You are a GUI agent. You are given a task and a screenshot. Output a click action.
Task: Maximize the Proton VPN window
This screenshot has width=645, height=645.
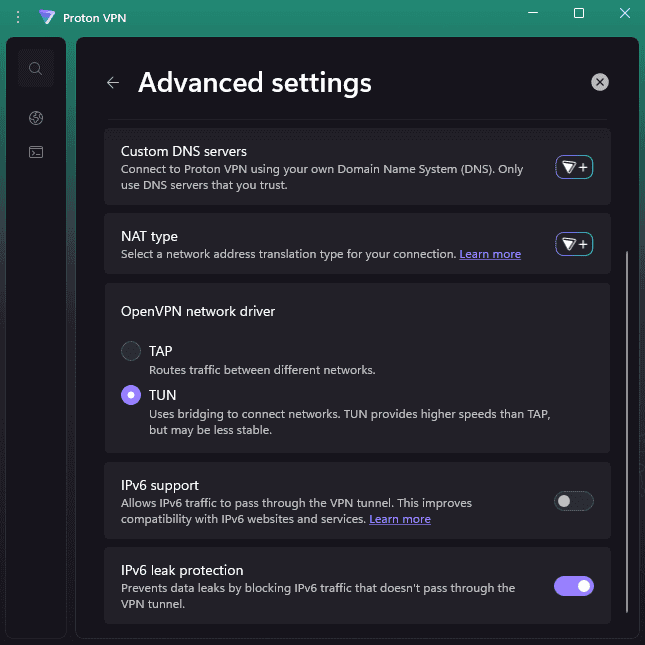[578, 14]
